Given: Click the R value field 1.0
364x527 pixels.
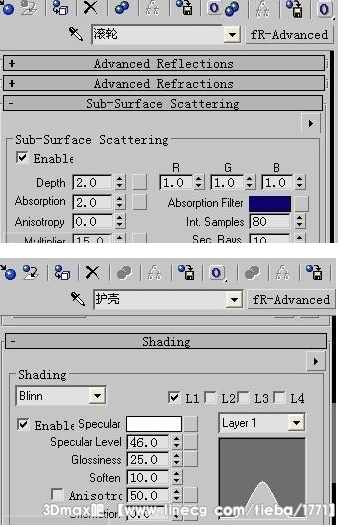Looking at the screenshot, I should pos(176,183).
